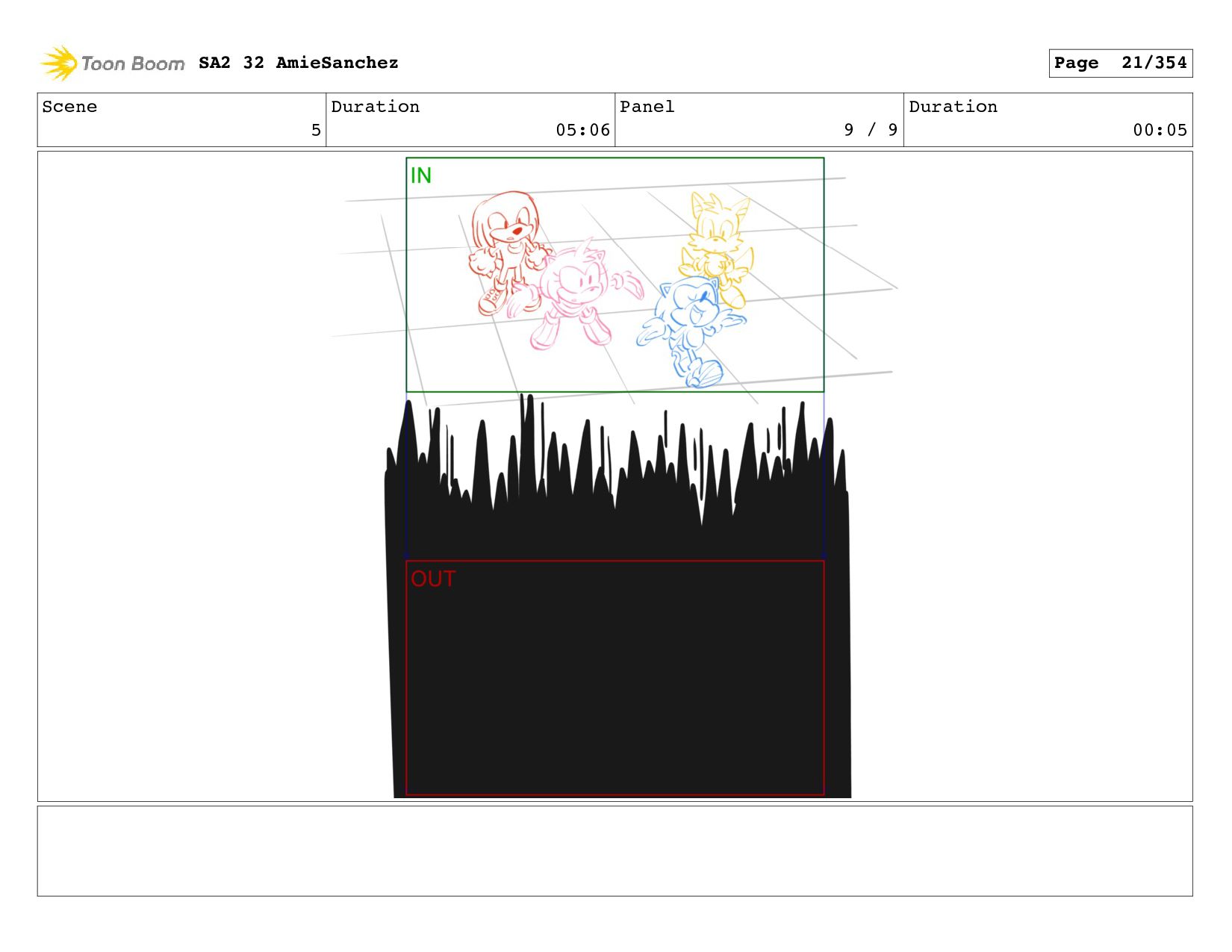Image resolution: width=1232 pixels, height=952 pixels.
Task: Select the panel duration '00:05'
Action: coord(1160,130)
